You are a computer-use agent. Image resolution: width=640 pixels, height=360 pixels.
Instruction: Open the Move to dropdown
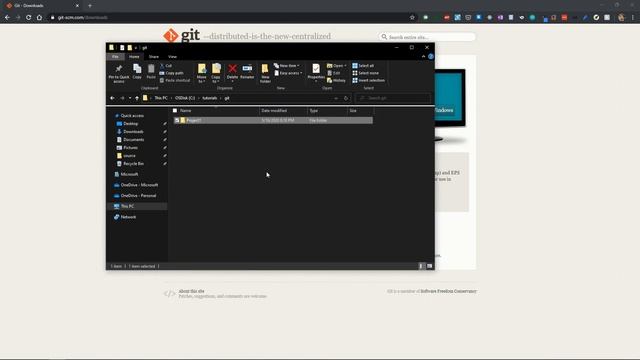[x=202, y=73]
